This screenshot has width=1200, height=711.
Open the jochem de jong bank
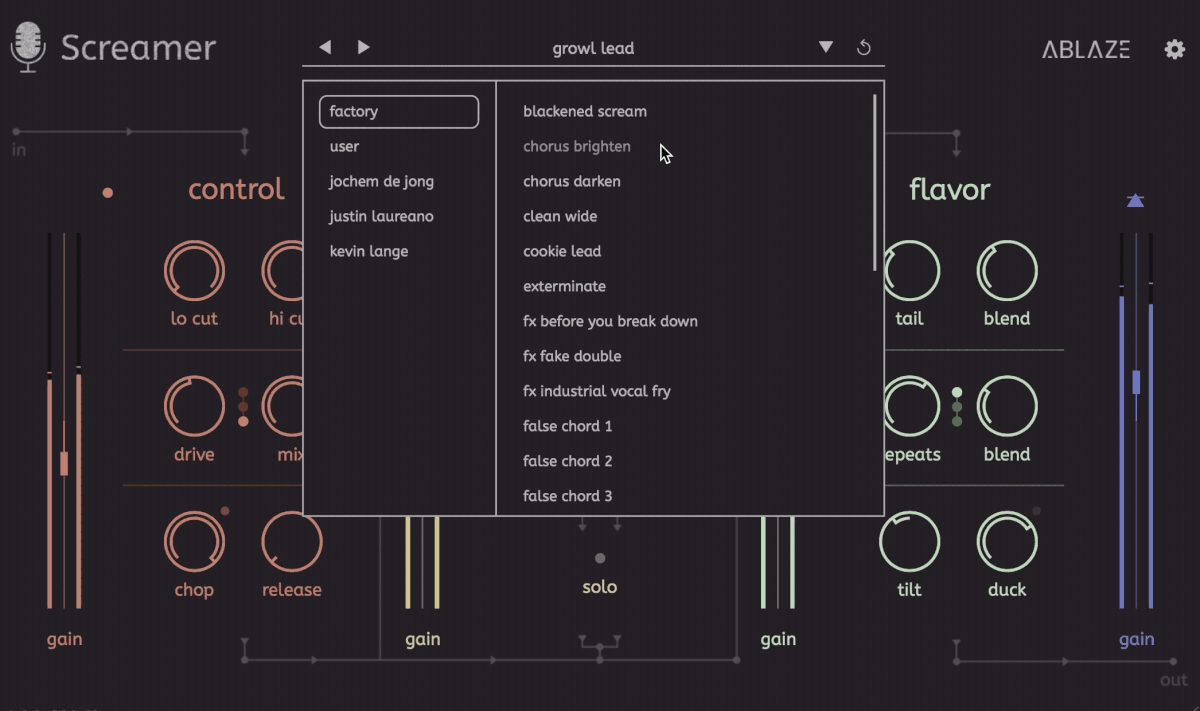point(381,181)
